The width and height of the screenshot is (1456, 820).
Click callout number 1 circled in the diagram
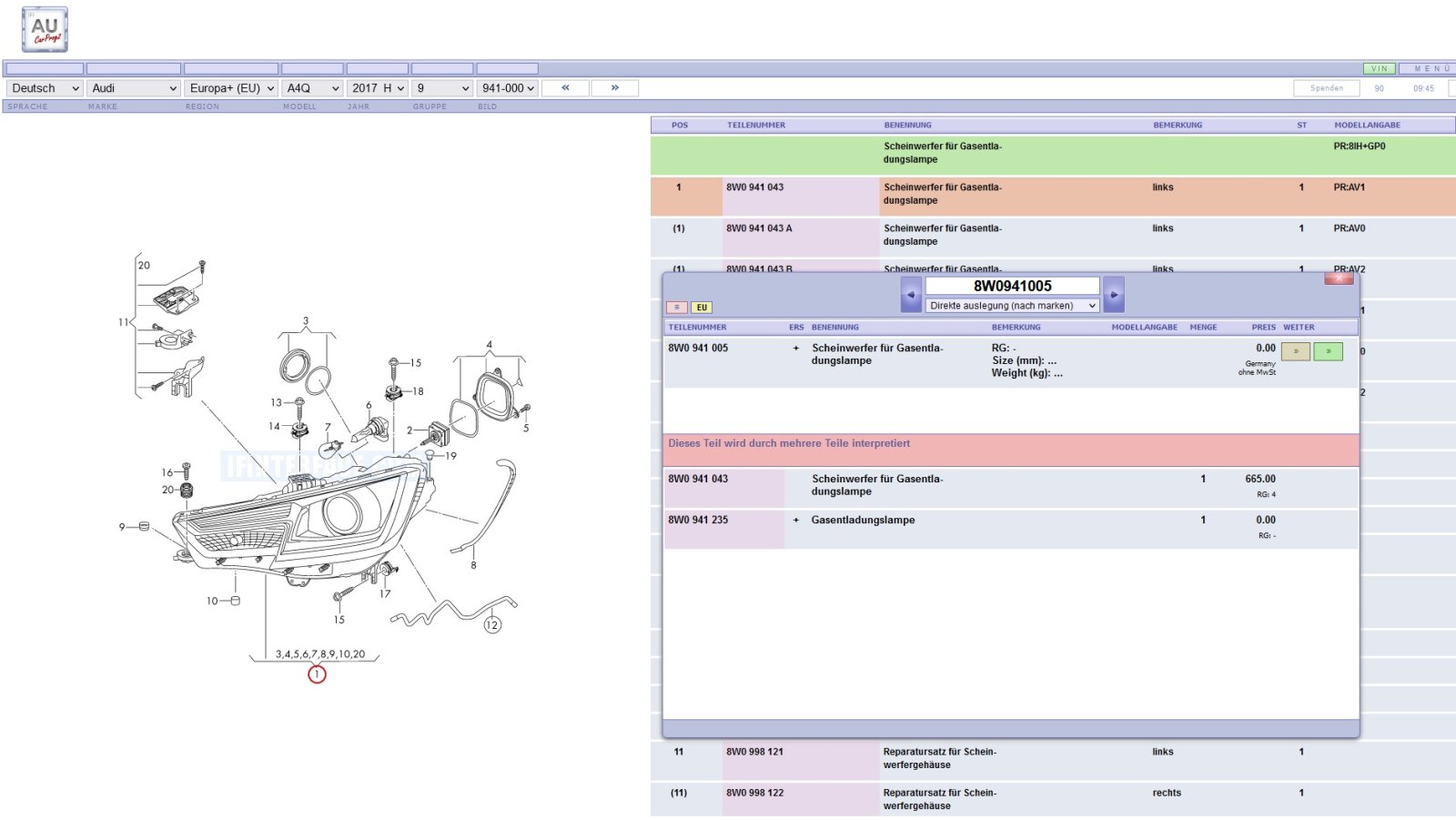tap(317, 674)
